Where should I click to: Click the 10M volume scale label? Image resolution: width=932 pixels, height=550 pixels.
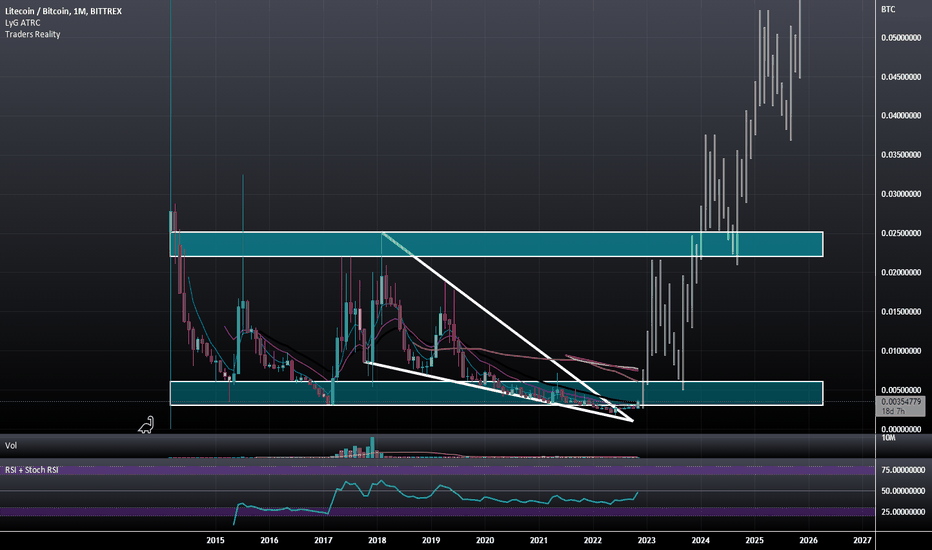888,438
